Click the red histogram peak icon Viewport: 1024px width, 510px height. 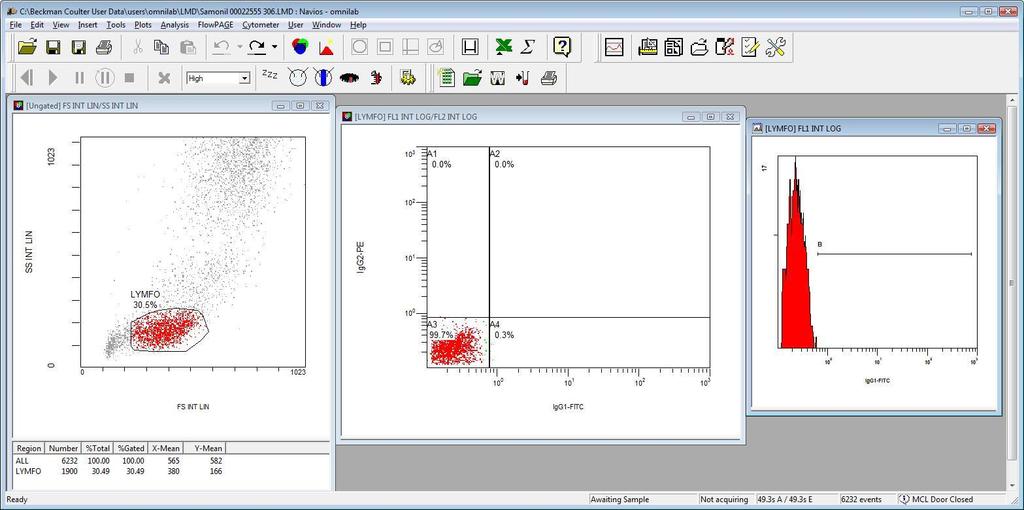click(327, 47)
